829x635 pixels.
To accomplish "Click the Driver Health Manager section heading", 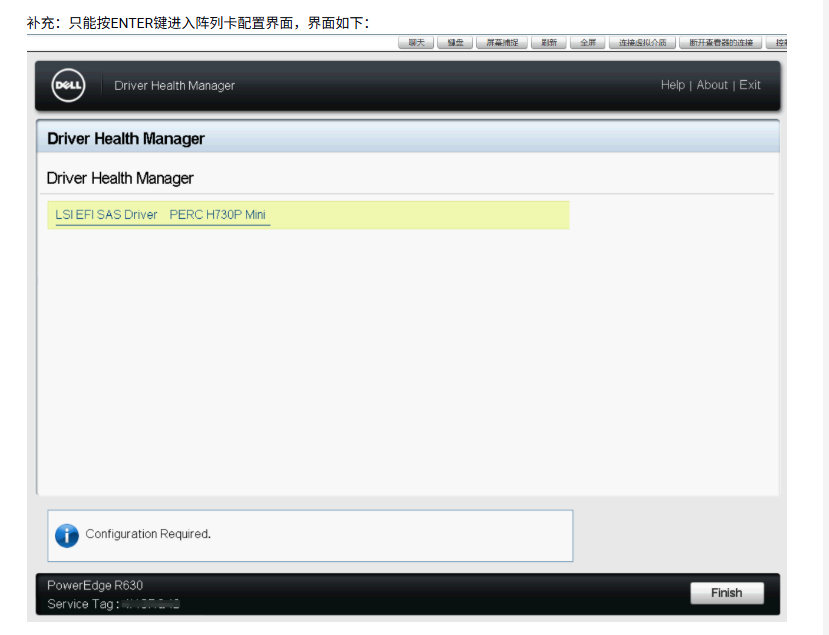I will [120, 178].
